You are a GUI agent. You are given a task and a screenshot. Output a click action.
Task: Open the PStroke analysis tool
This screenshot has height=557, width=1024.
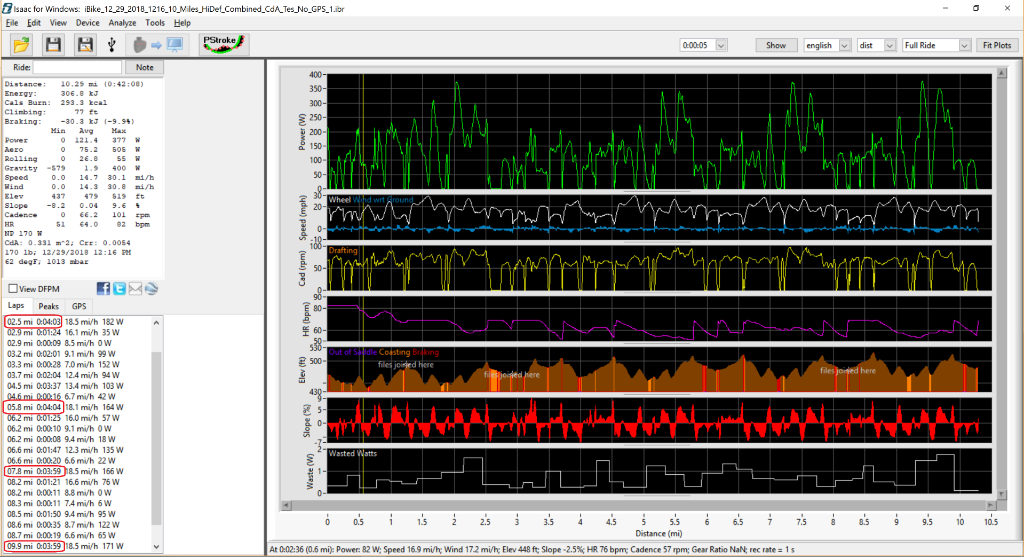(x=219, y=44)
